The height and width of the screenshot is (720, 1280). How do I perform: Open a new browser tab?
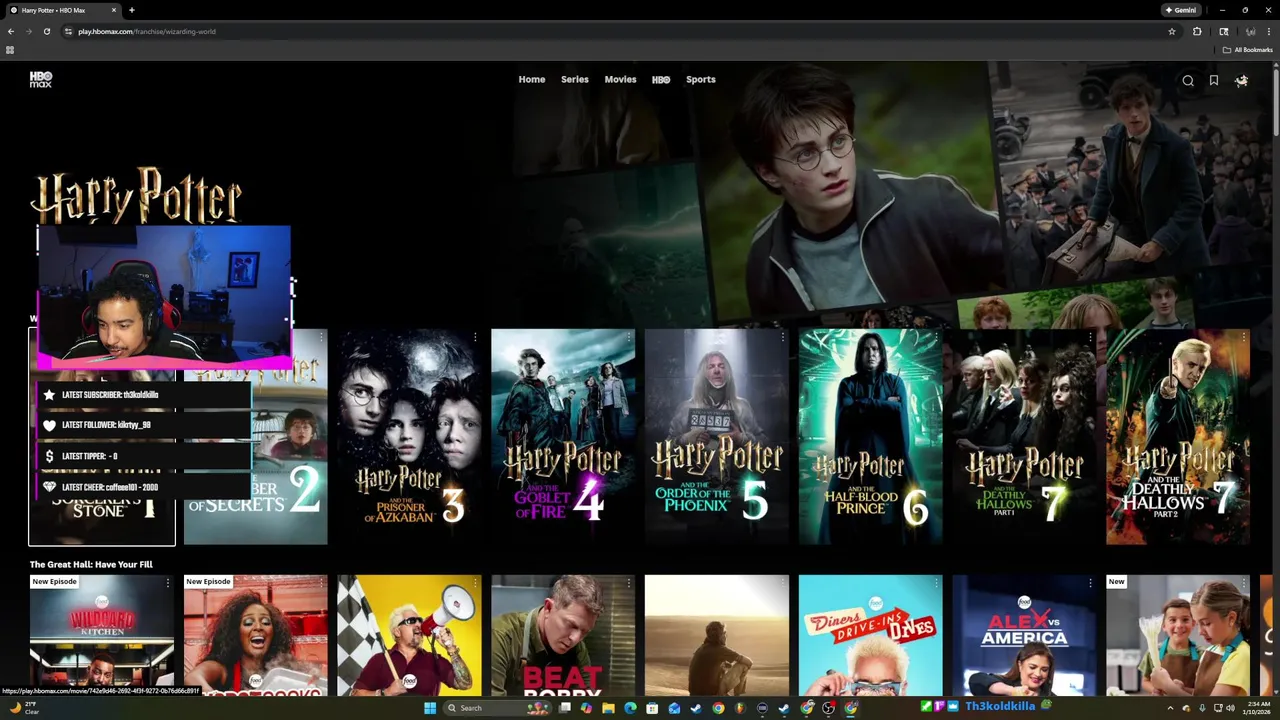pyautogui.click(x=132, y=10)
